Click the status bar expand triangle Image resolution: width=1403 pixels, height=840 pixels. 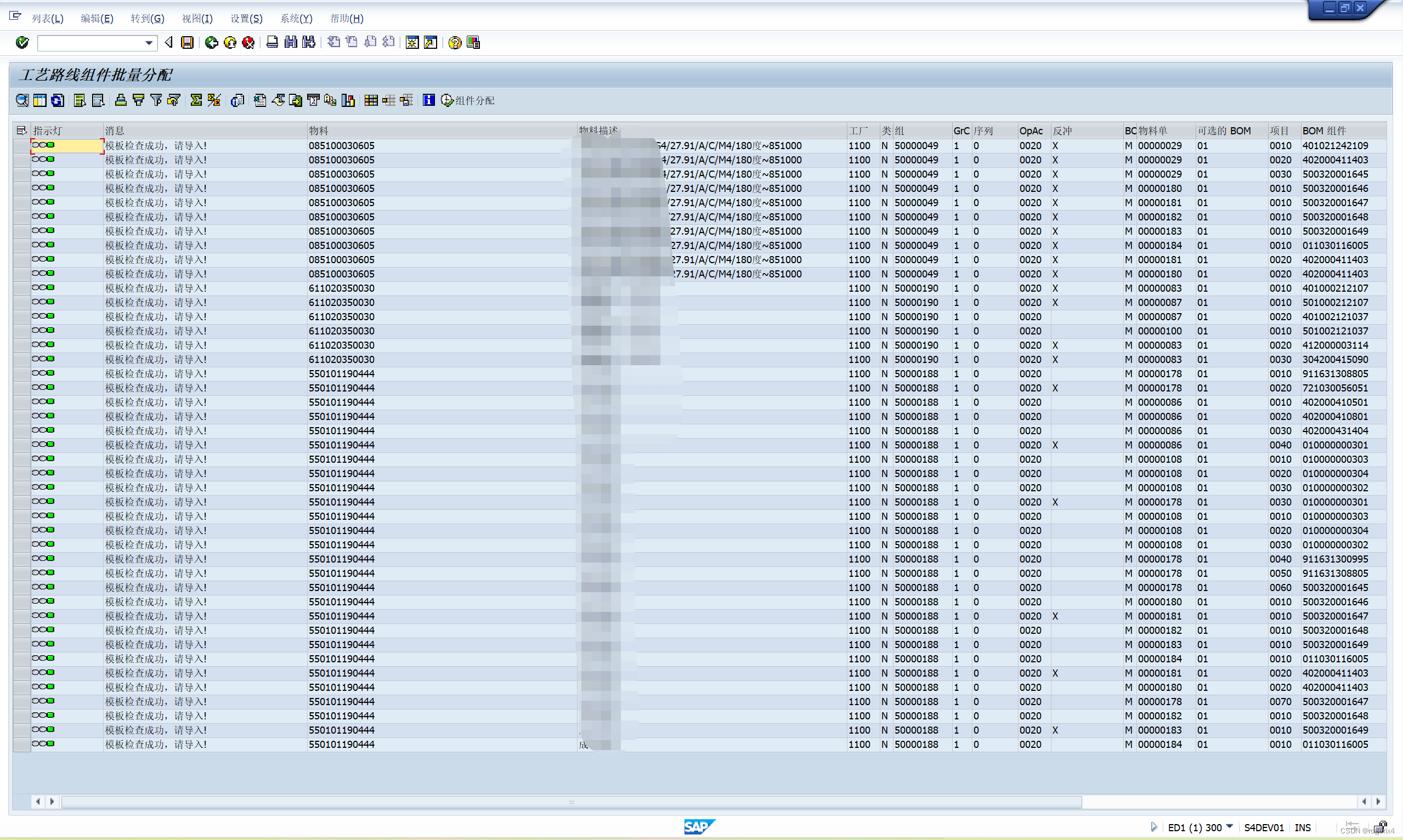click(x=1153, y=827)
